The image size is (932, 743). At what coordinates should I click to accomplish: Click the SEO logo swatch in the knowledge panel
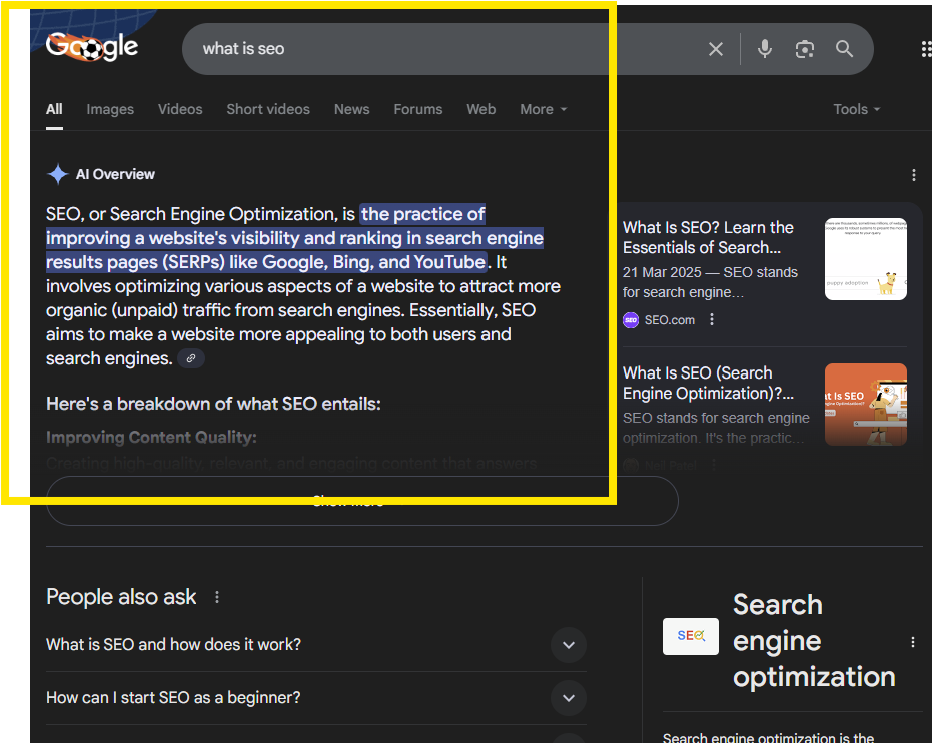pyautogui.click(x=690, y=635)
